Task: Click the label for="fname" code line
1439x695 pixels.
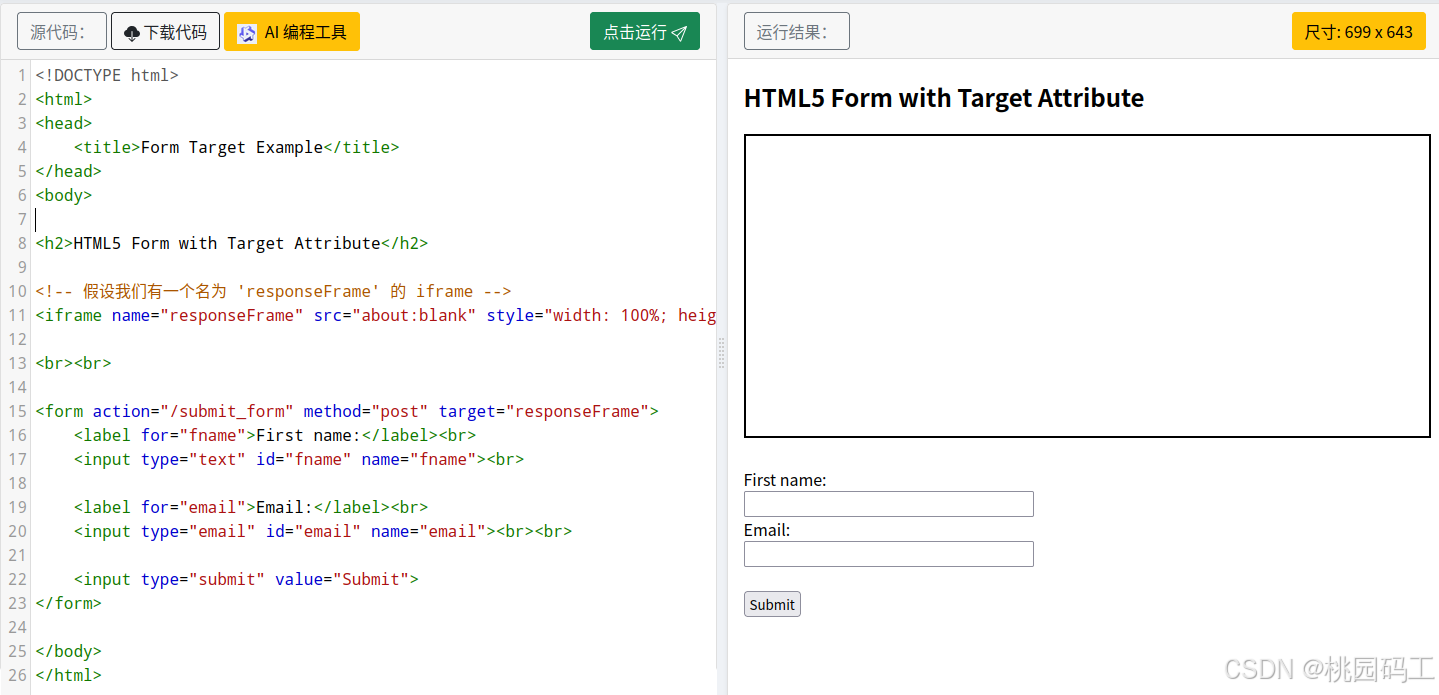Action: tap(275, 435)
